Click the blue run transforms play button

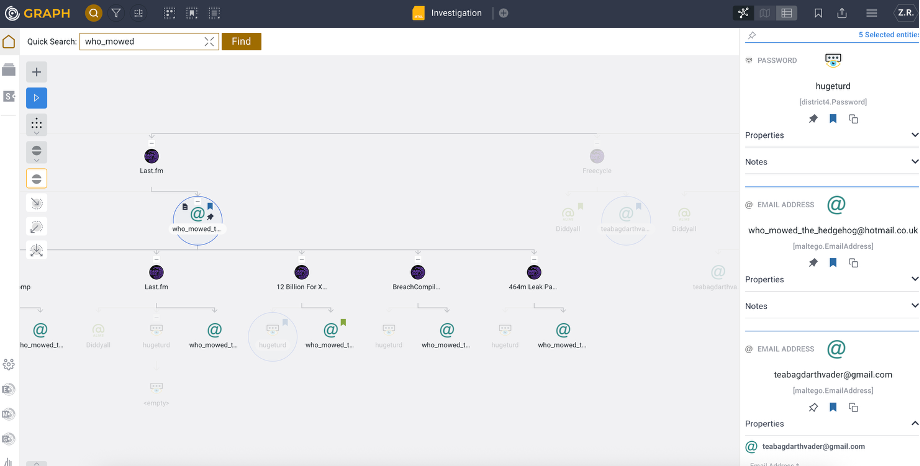point(36,98)
